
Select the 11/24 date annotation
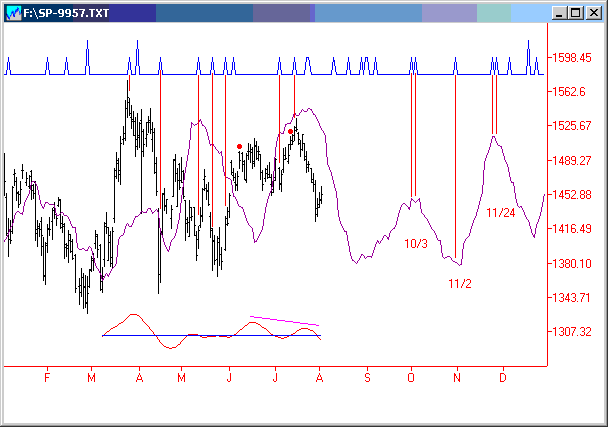pos(500,213)
